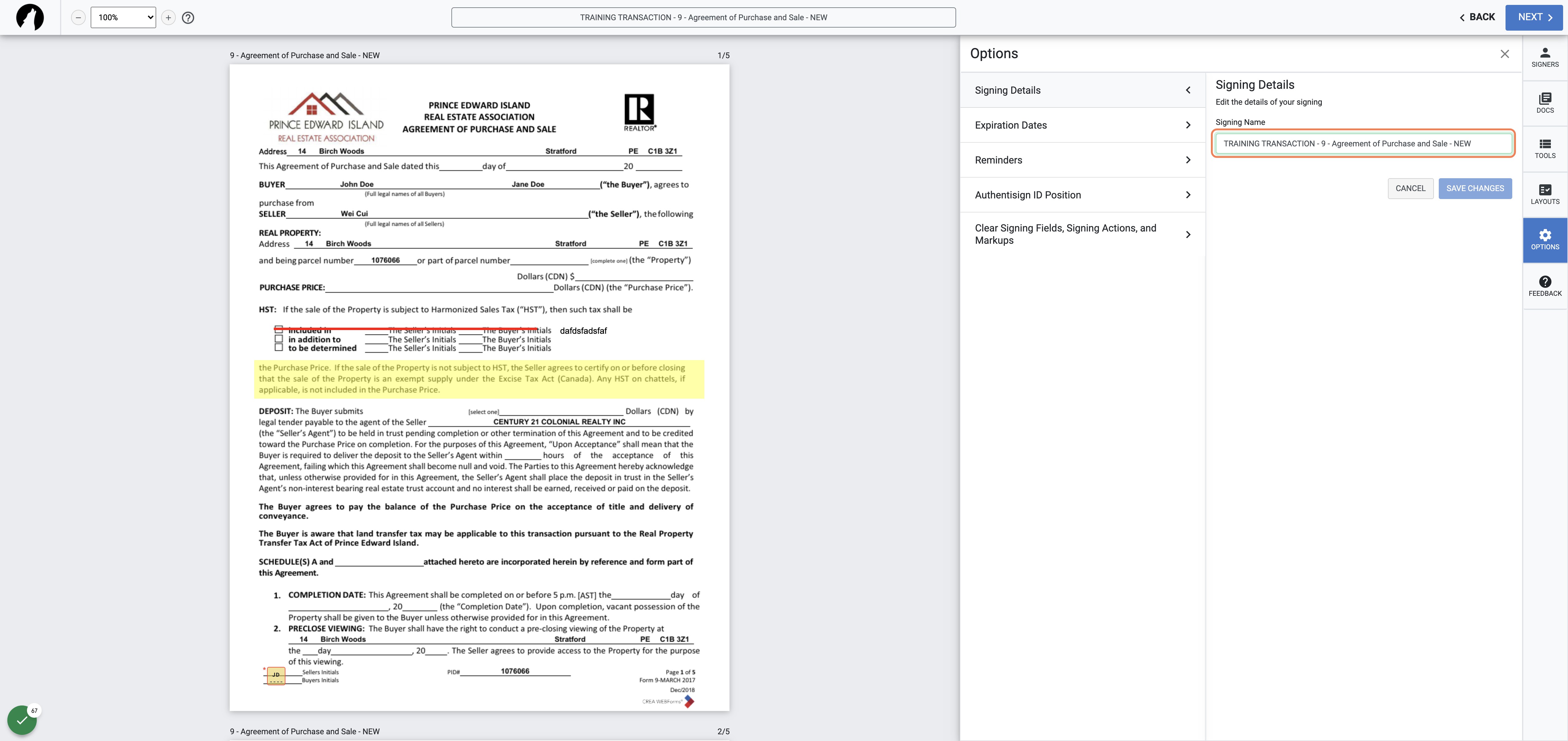
Task: Click seller name Wei Cui
Action: [354, 213]
